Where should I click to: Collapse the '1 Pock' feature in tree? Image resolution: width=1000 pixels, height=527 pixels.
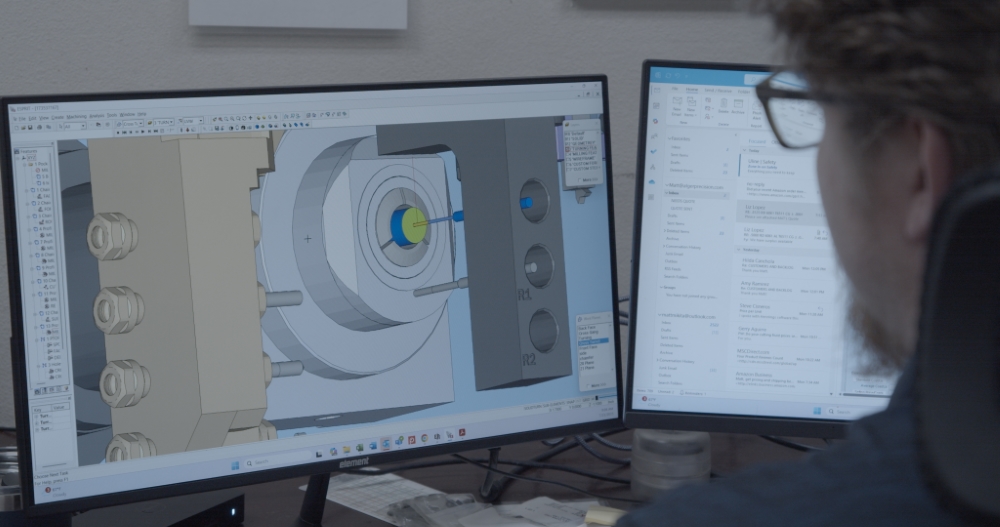(x=24, y=164)
